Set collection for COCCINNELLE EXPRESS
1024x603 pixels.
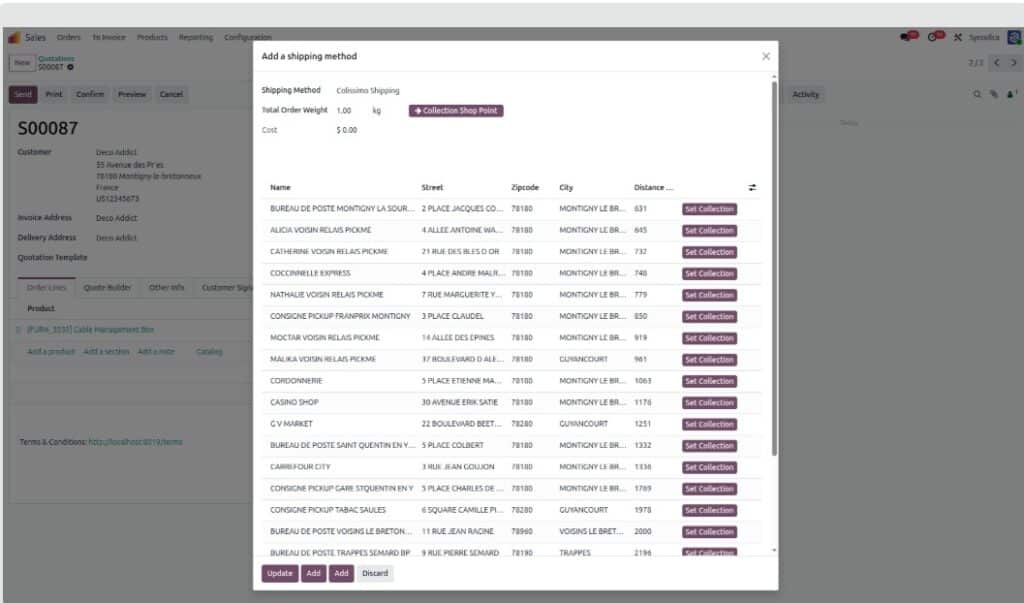[x=709, y=273]
